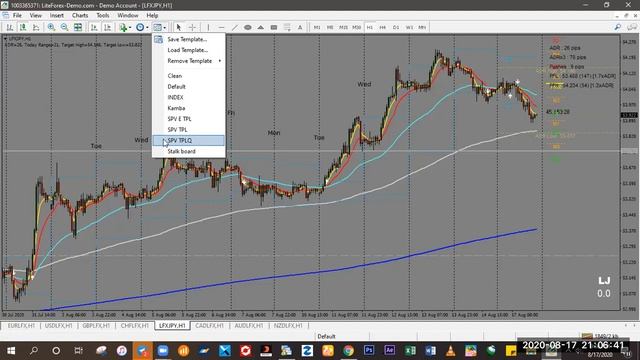Switch to the USDLFX,H1 chart tab

(58, 326)
